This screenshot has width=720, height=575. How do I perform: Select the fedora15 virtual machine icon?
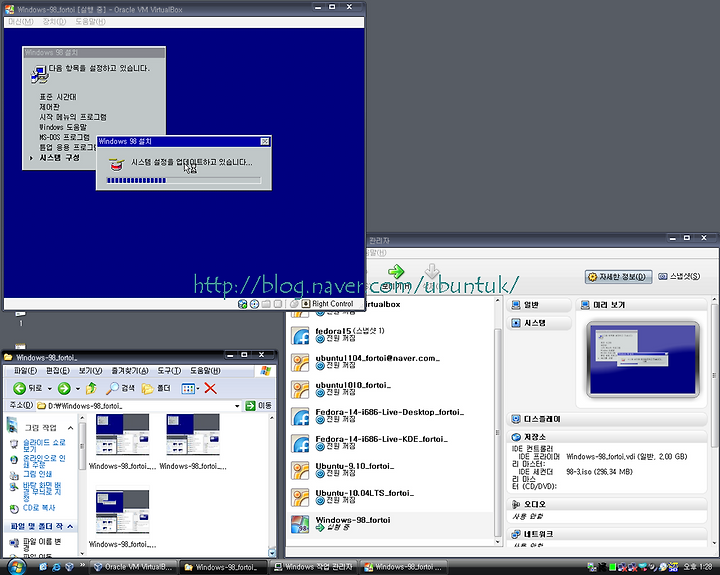301,336
